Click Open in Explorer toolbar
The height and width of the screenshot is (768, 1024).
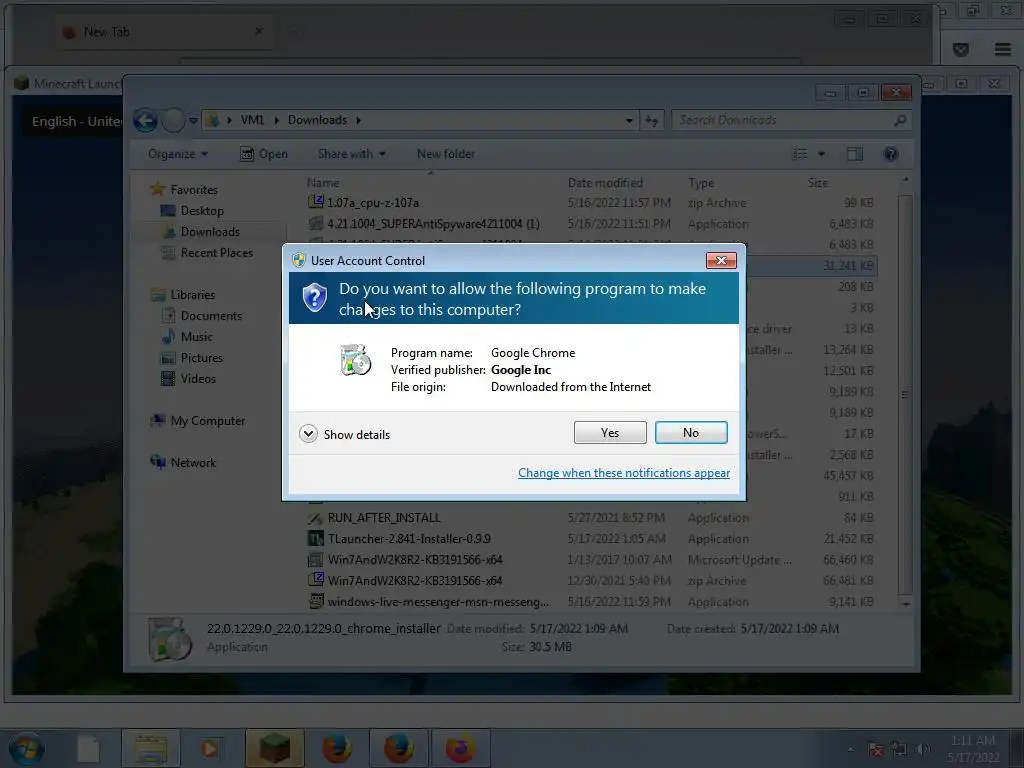(x=264, y=154)
